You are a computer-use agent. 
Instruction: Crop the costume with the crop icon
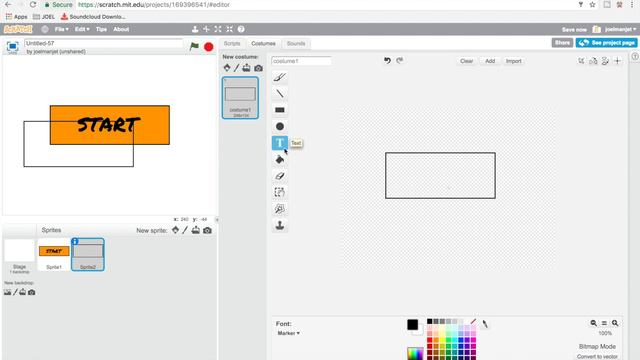point(581,61)
